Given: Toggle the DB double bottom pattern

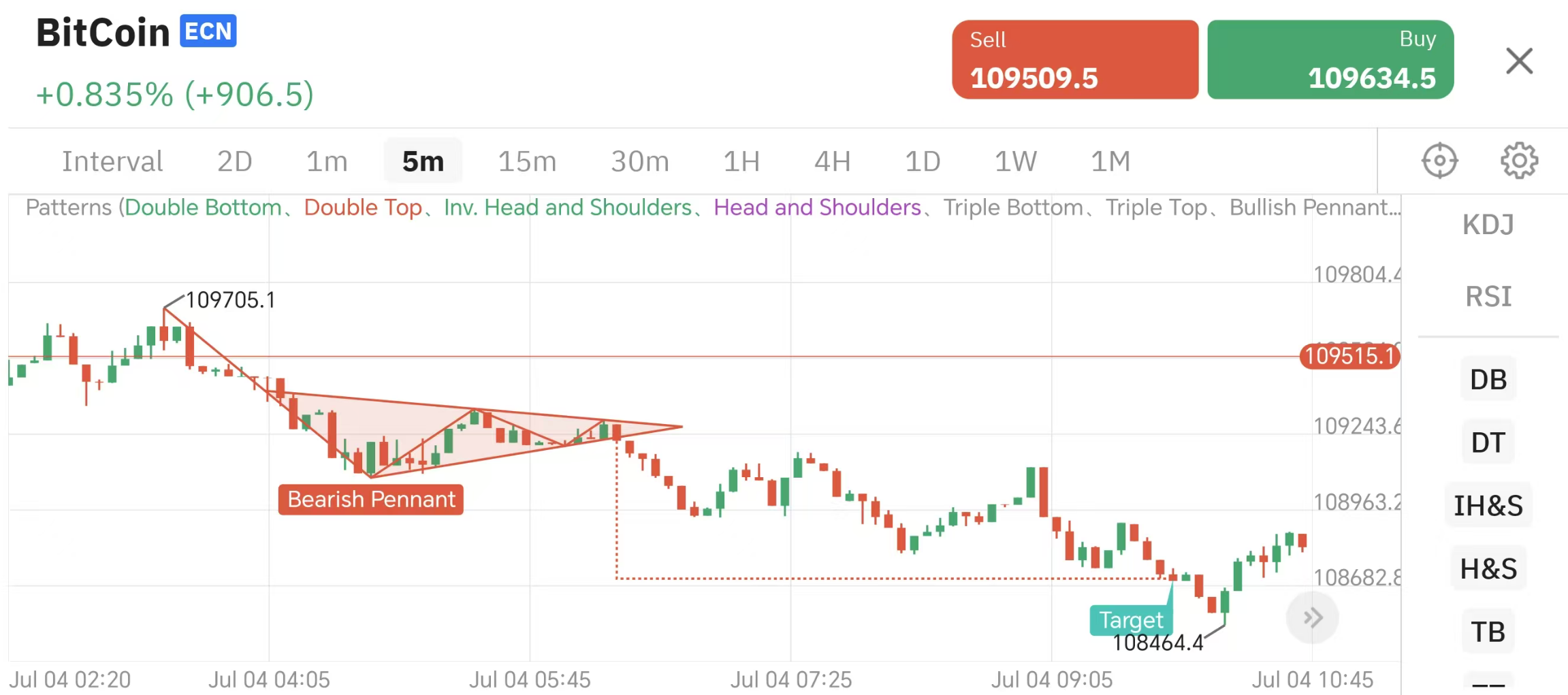Looking at the screenshot, I should [1488, 380].
